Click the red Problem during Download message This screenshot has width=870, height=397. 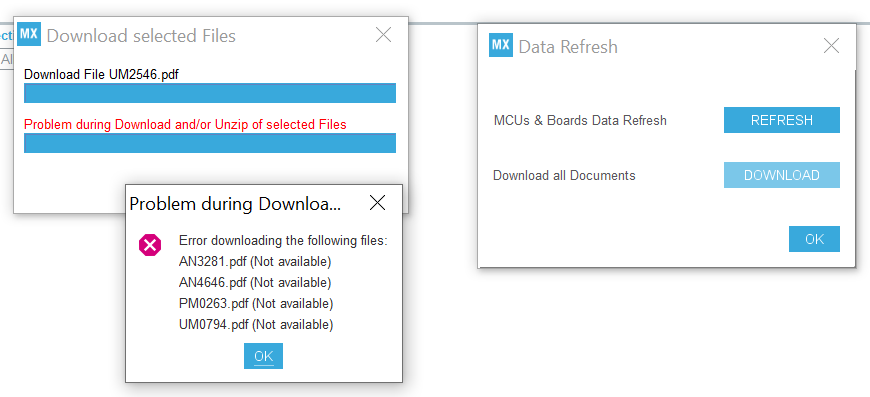(x=185, y=125)
